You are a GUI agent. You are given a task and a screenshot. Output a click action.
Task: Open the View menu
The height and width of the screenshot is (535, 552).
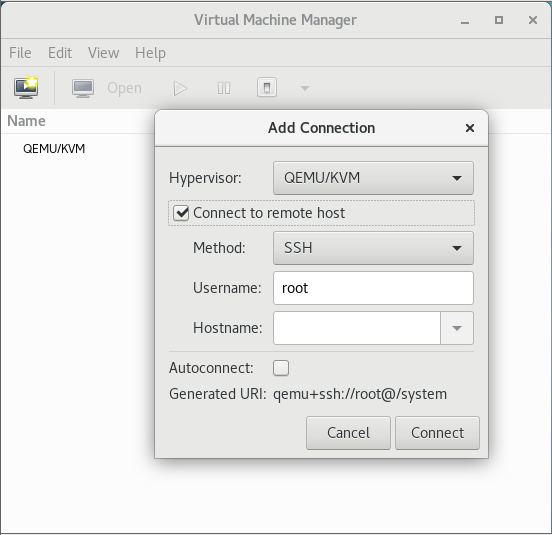104,53
